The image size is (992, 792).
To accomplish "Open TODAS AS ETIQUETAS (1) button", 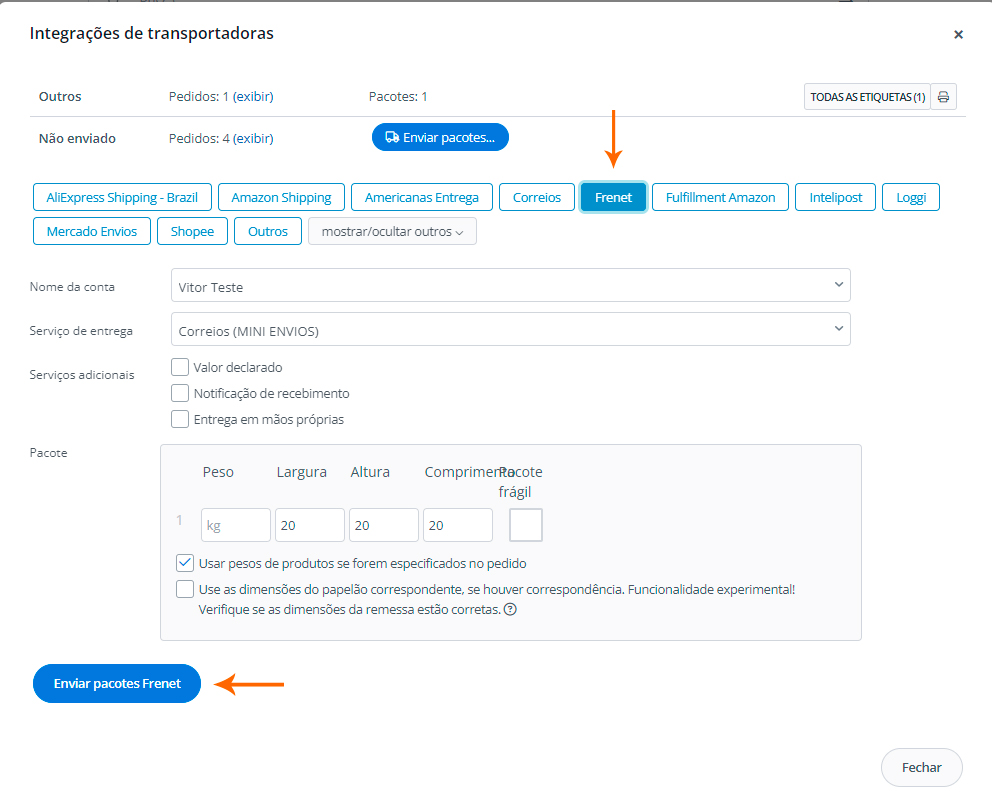I will coord(867,97).
